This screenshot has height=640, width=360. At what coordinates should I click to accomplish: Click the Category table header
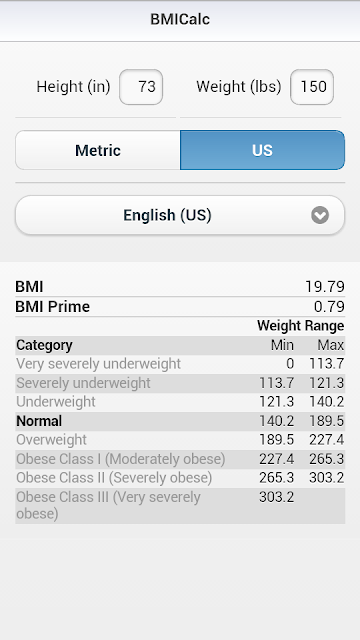(x=44, y=345)
